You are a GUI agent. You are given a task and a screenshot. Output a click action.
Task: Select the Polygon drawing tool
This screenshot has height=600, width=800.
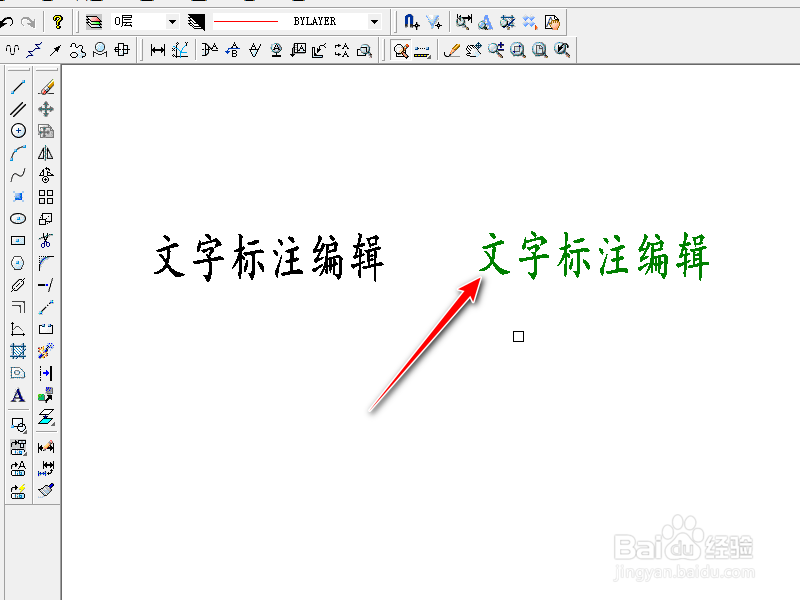[18, 263]
